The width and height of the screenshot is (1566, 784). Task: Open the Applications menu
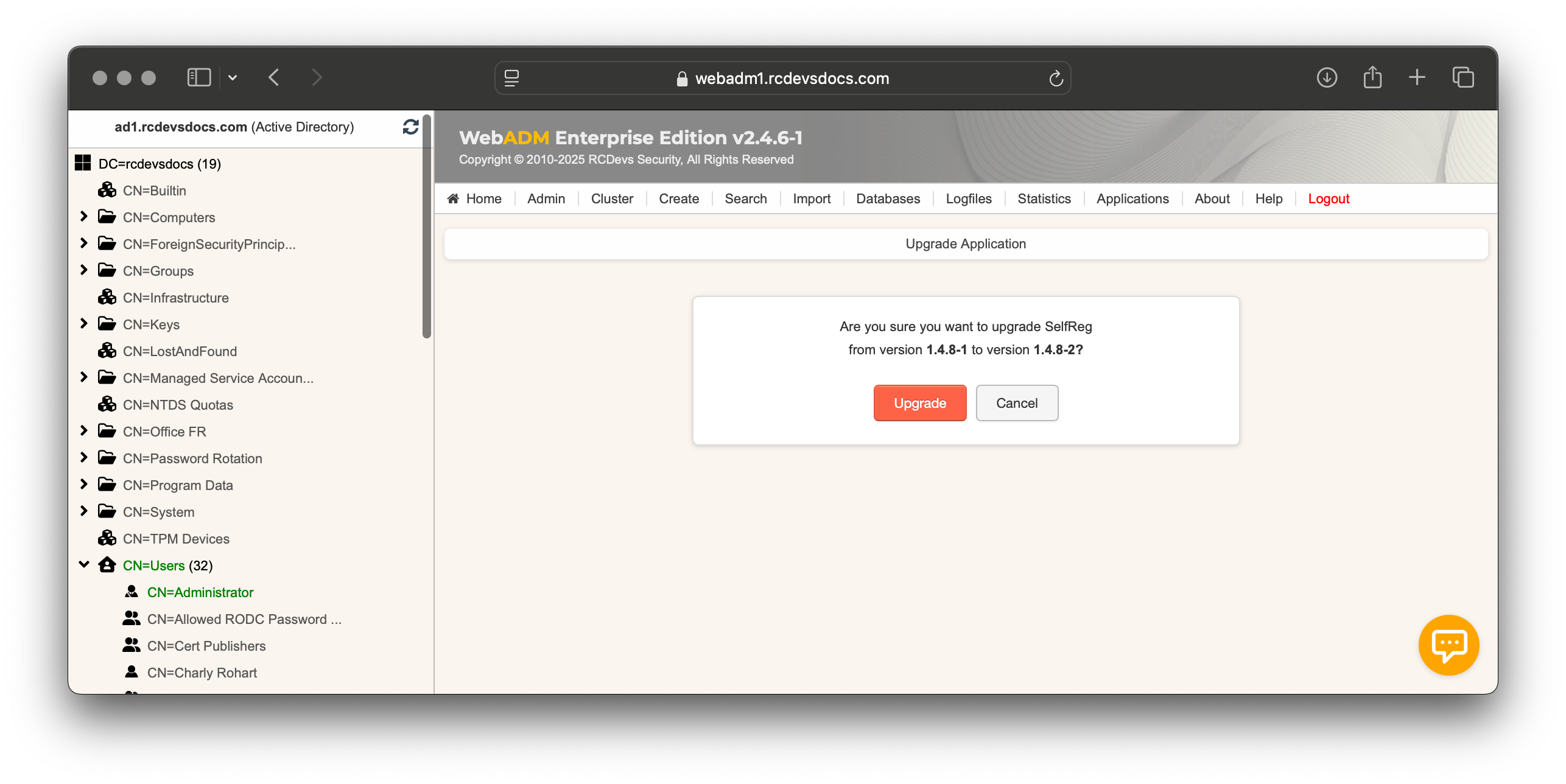[x=1132, y=198]
